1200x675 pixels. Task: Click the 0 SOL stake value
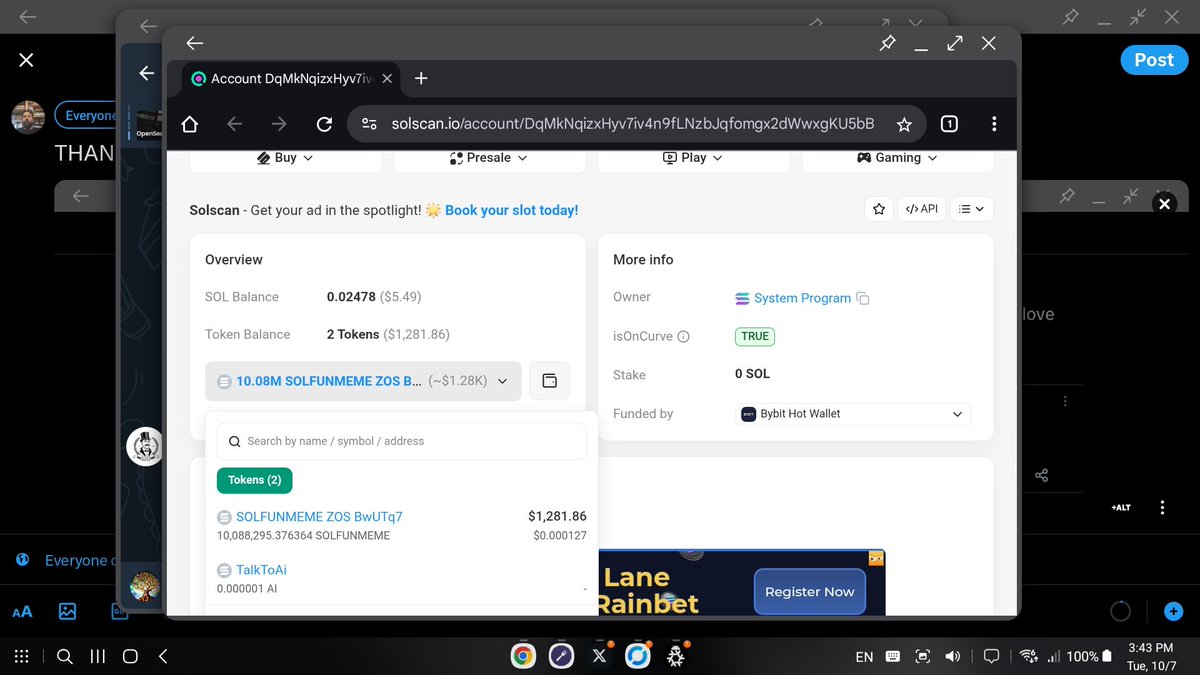click(x=752, y=374)
